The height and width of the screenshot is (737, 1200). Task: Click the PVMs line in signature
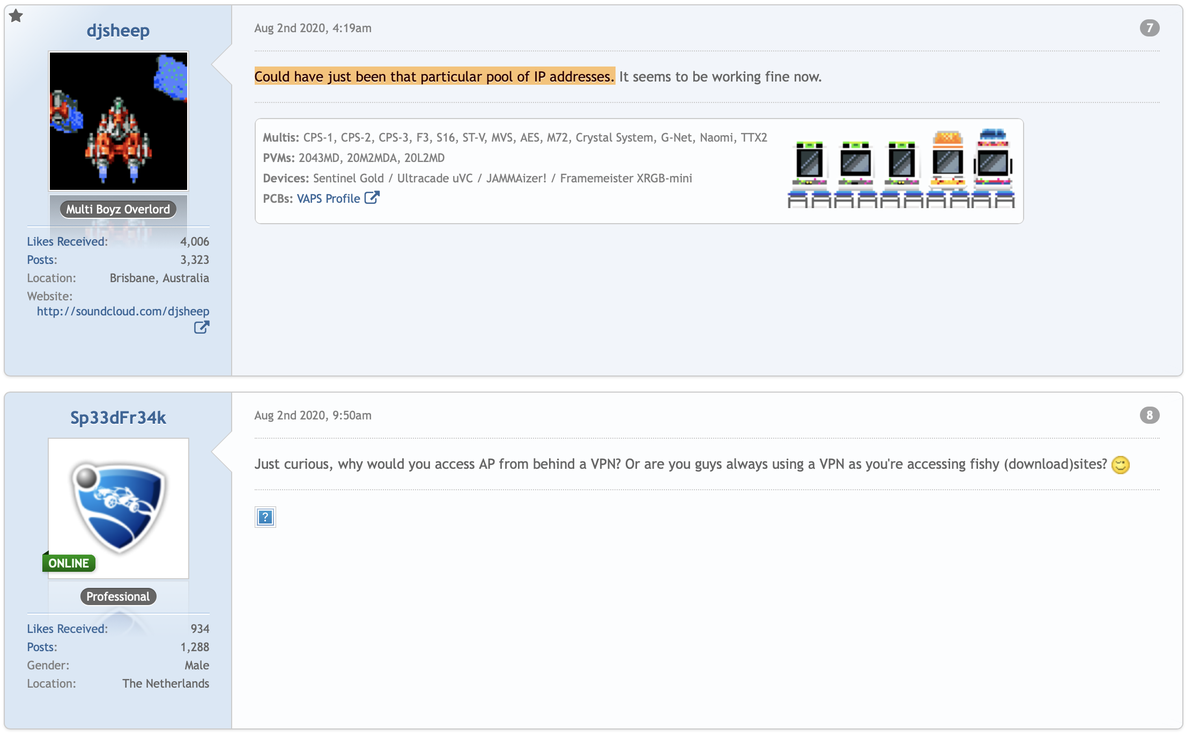[x=354, y=158]
